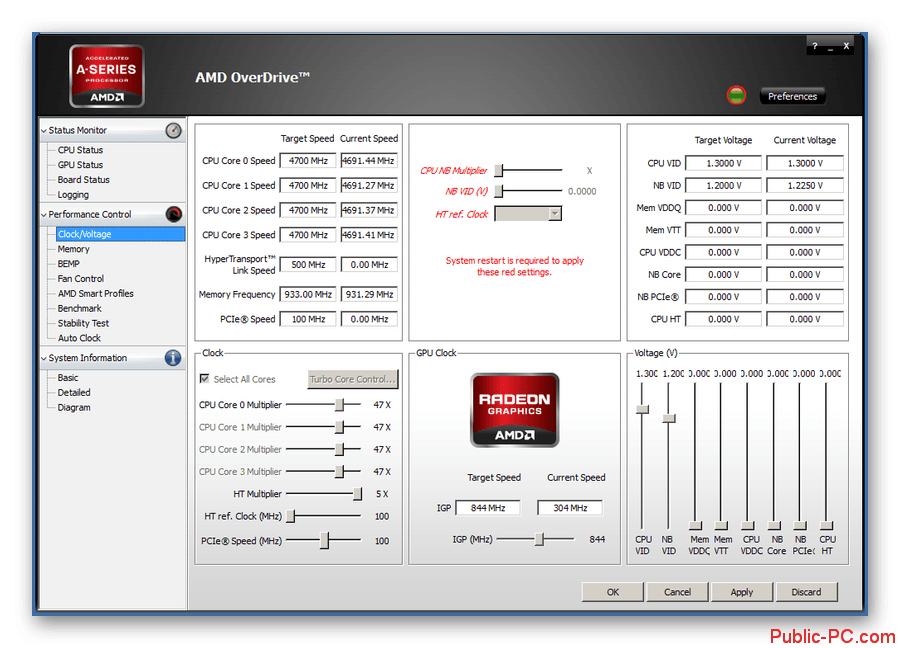
Task: Click the Performance Control speedometer icon
Action: (173, 214)
